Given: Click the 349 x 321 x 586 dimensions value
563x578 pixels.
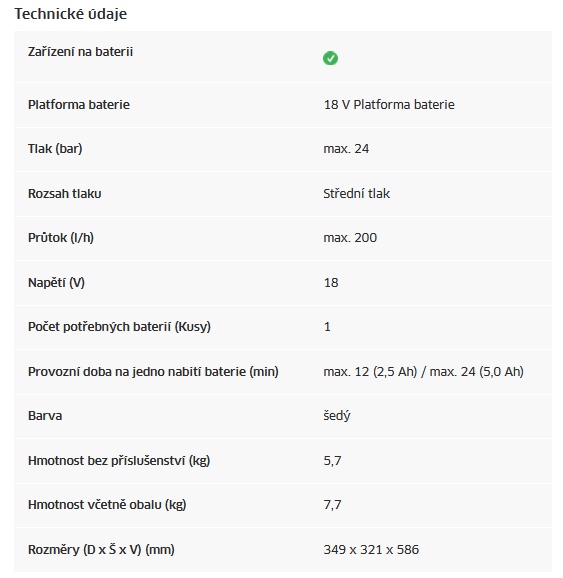Looking at the screenshot, I should [371, 550].
